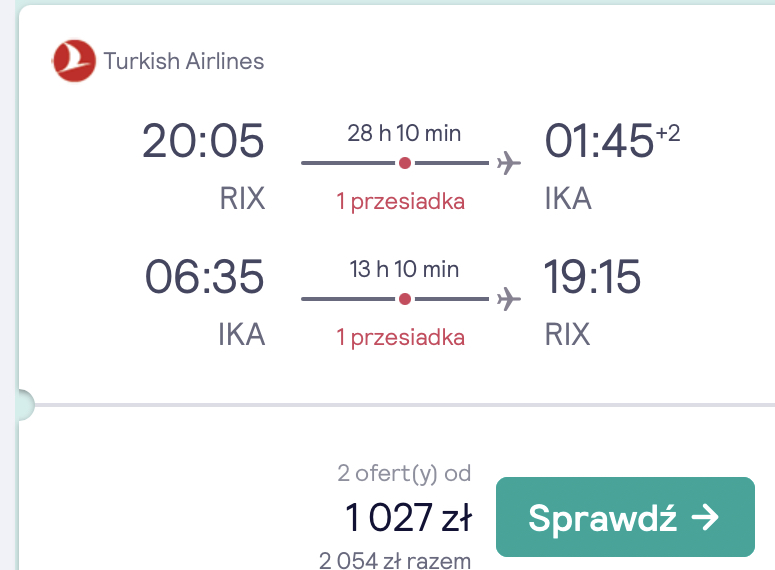The height and width of the screenshot is (570, 775).
Task: Click the +2 days arrival indicator
Action: [x=668, y=133]
